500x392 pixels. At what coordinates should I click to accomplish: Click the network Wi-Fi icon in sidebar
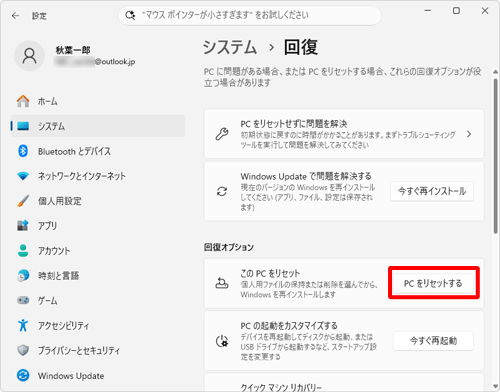(x=23, y=176)
